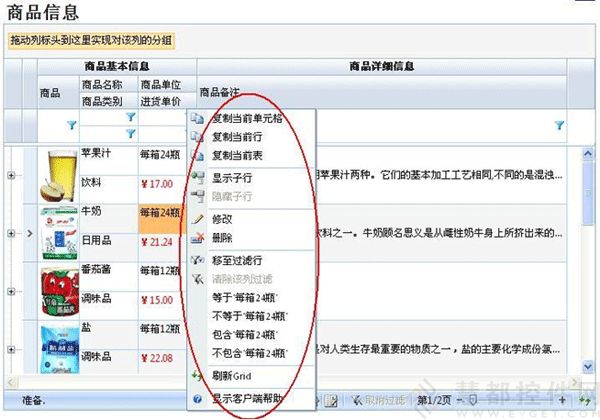Click the delete icon beside 删除
This screenshot has height=420, width=600.
coord(196,237)
